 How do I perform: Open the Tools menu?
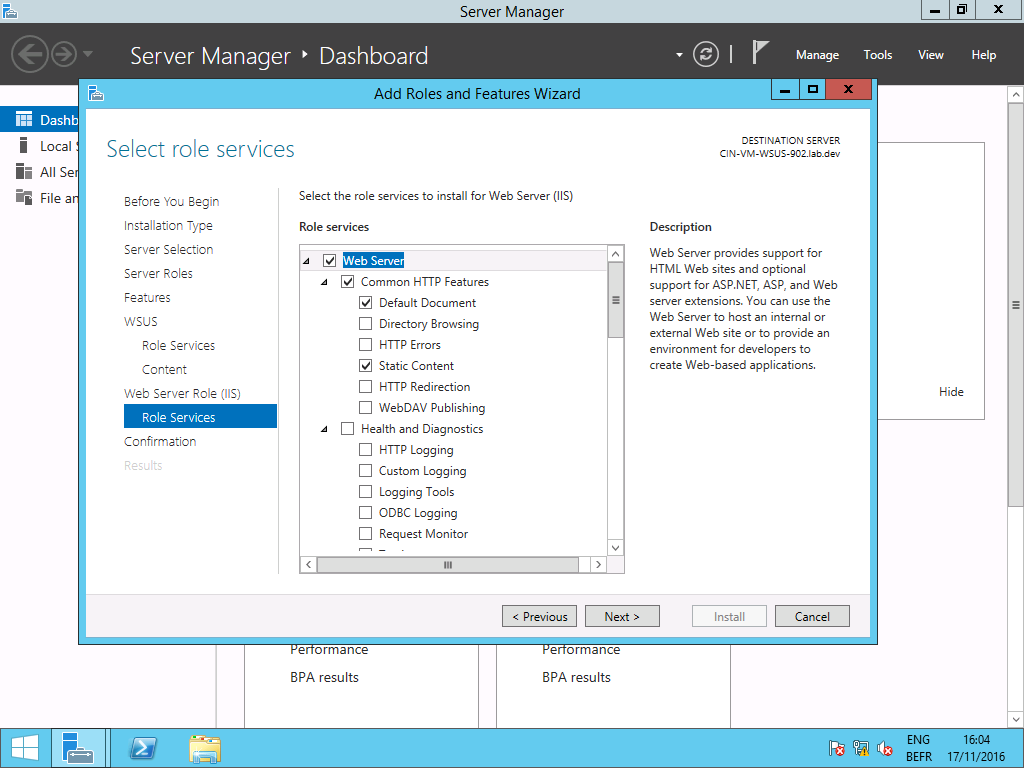coord(878,55)
